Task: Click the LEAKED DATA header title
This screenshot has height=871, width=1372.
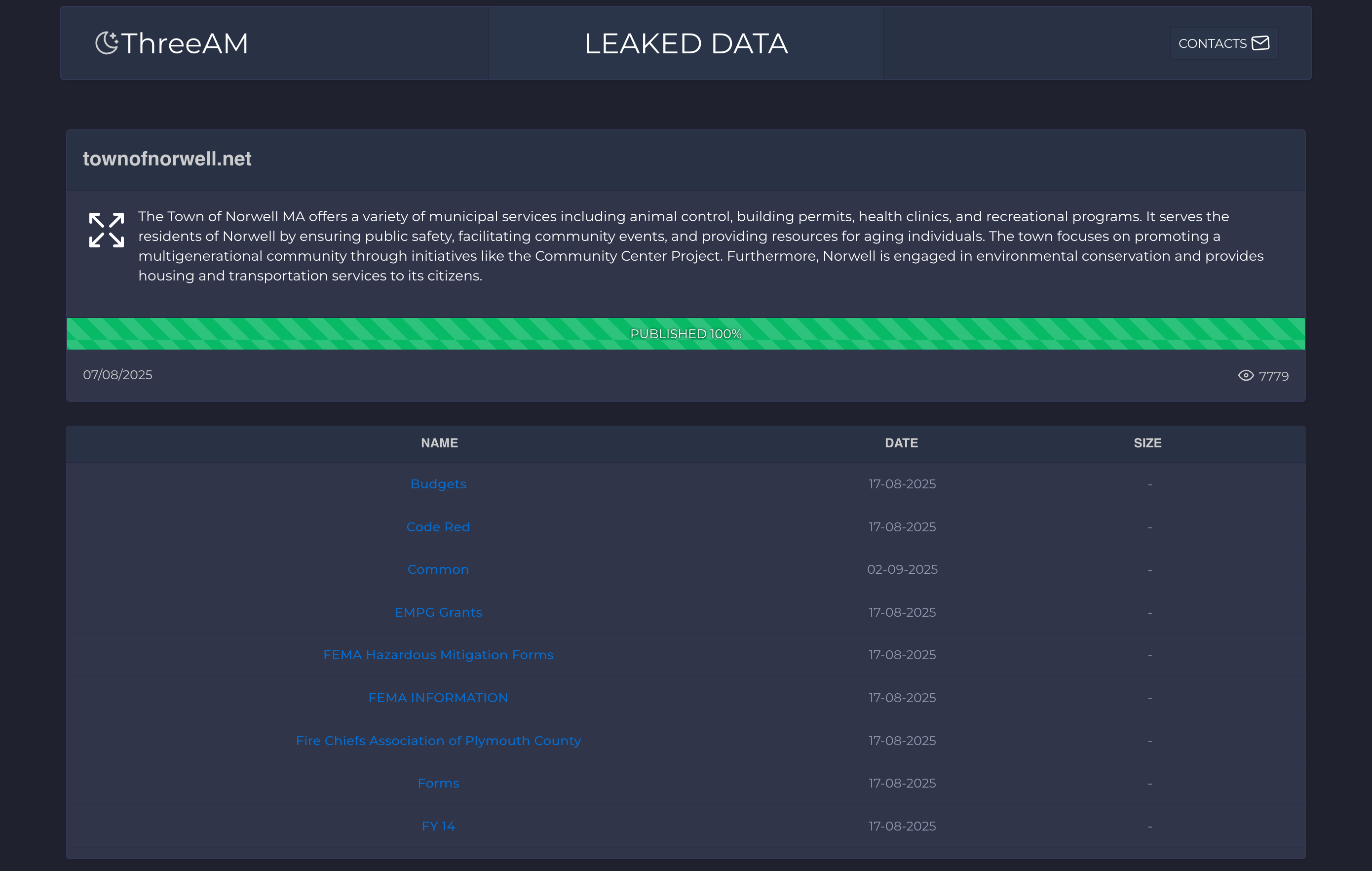Action: point(686,43)
